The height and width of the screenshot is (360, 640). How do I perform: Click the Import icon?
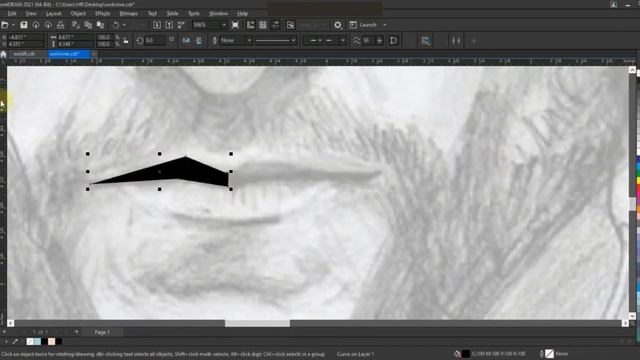click(157, 25)
